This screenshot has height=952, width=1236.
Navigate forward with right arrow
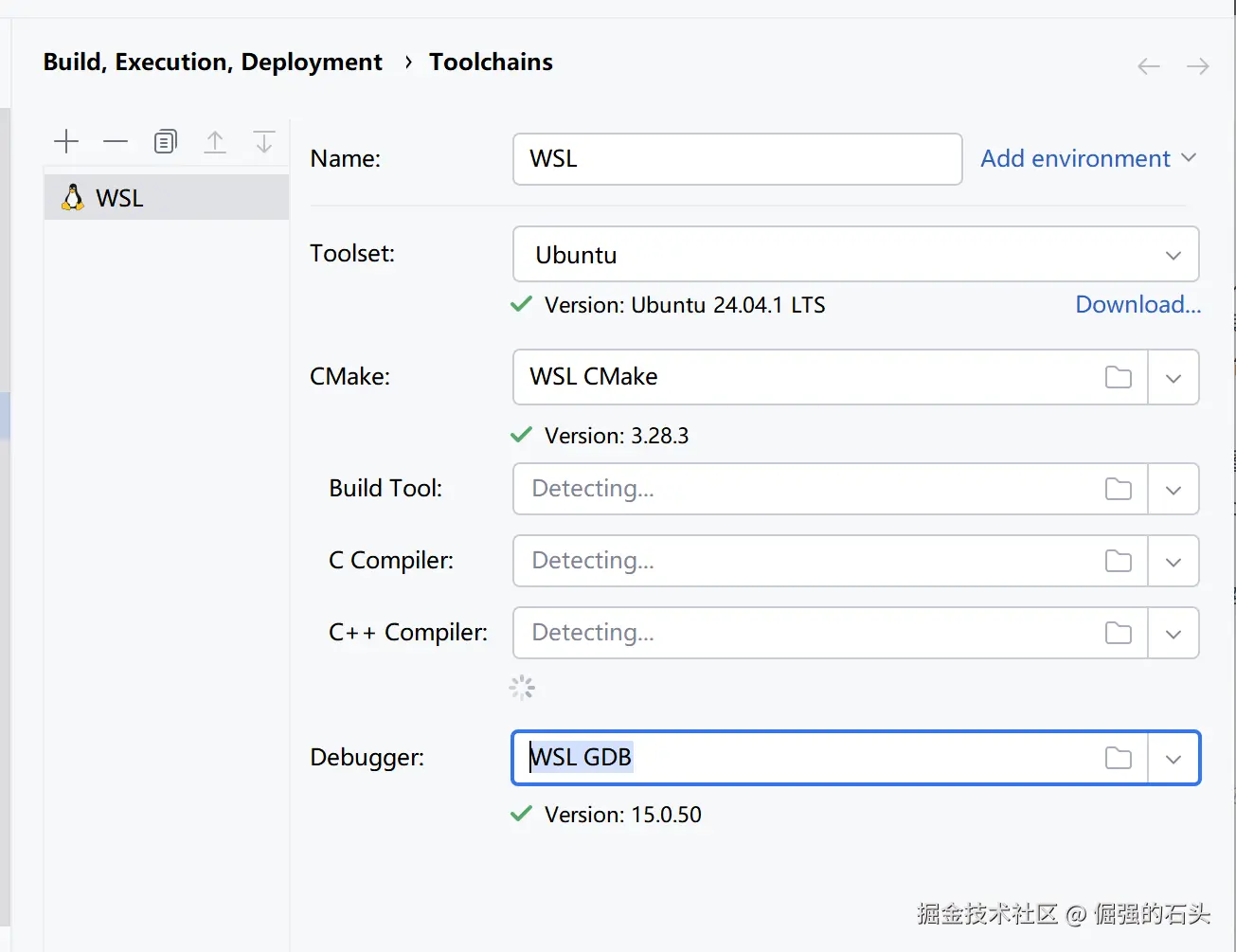[1198, 65]
